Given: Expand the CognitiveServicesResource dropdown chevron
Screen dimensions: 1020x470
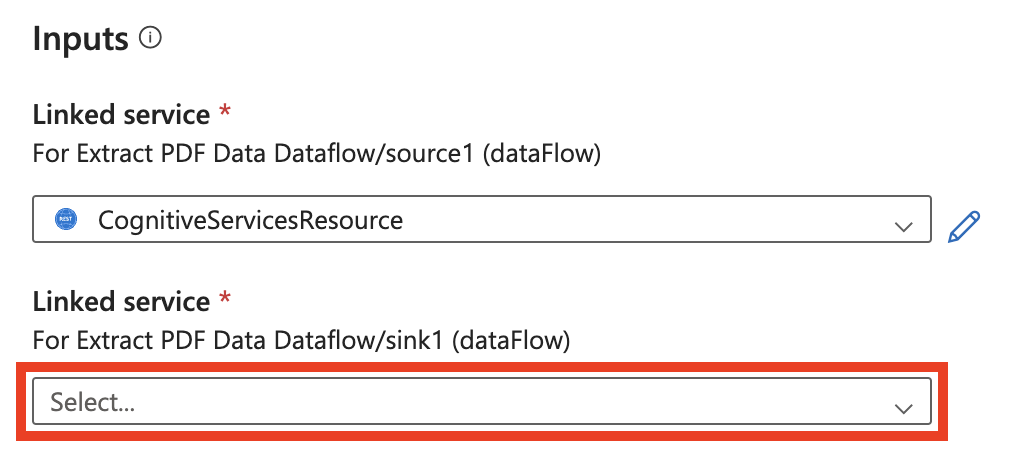Looking at the screenshot, I should (x=904, y=227).
